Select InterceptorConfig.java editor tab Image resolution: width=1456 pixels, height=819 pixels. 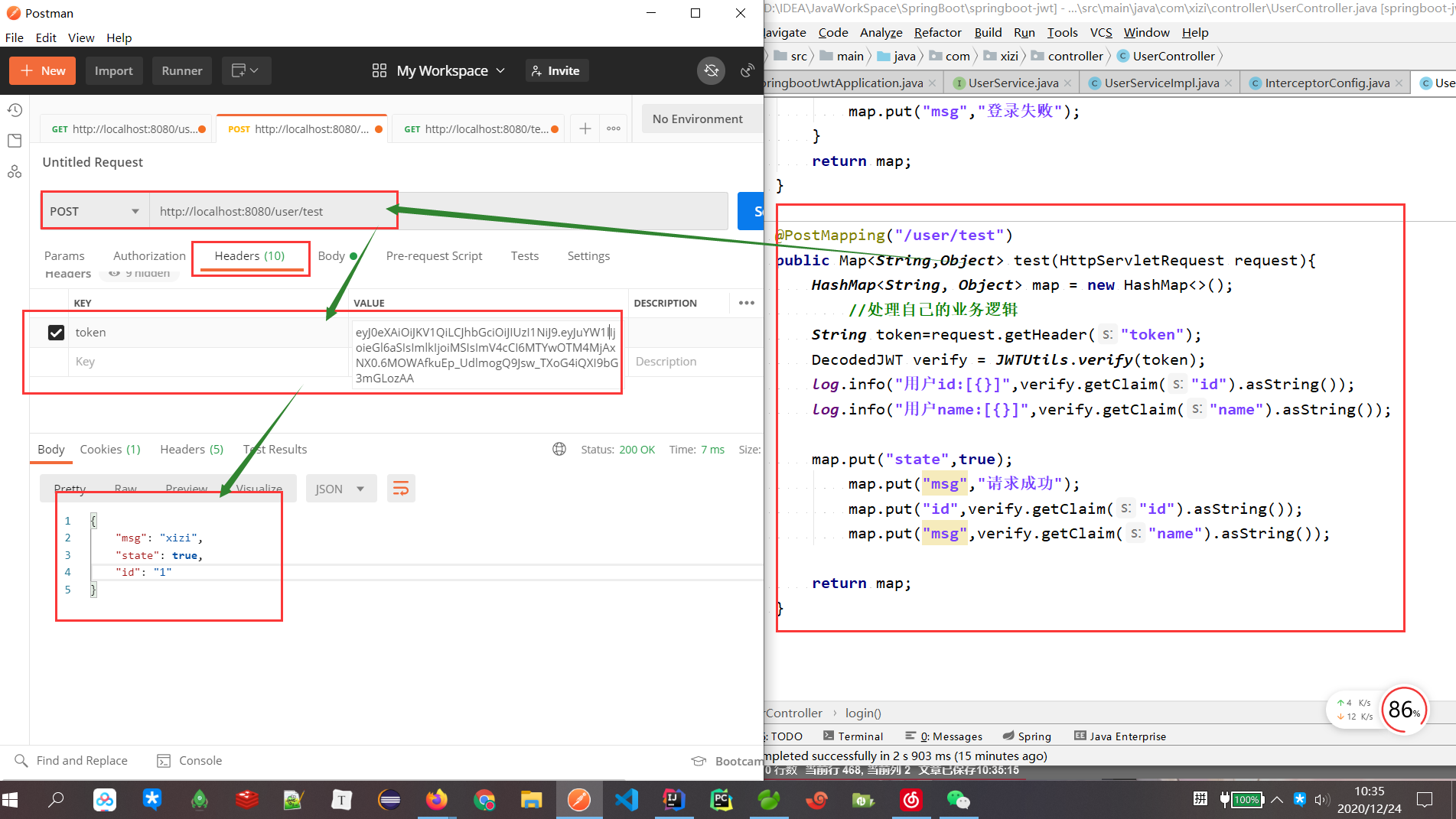1327,83
